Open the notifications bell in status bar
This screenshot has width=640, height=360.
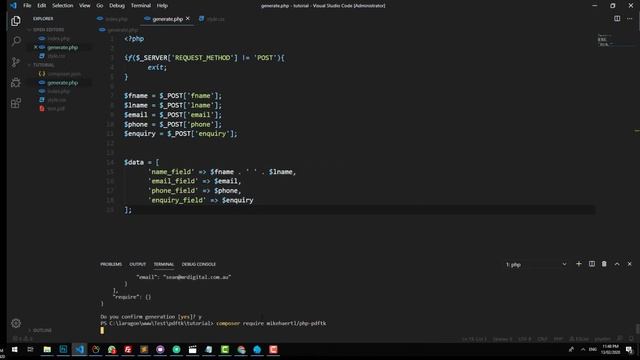631,339
